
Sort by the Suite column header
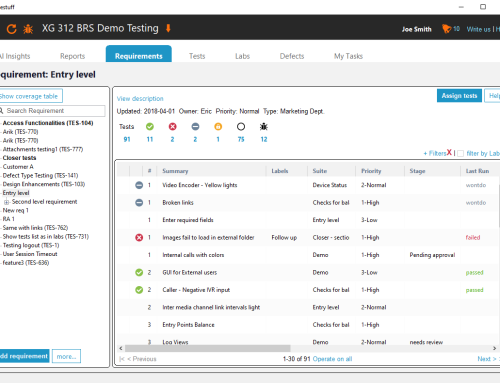320,171
